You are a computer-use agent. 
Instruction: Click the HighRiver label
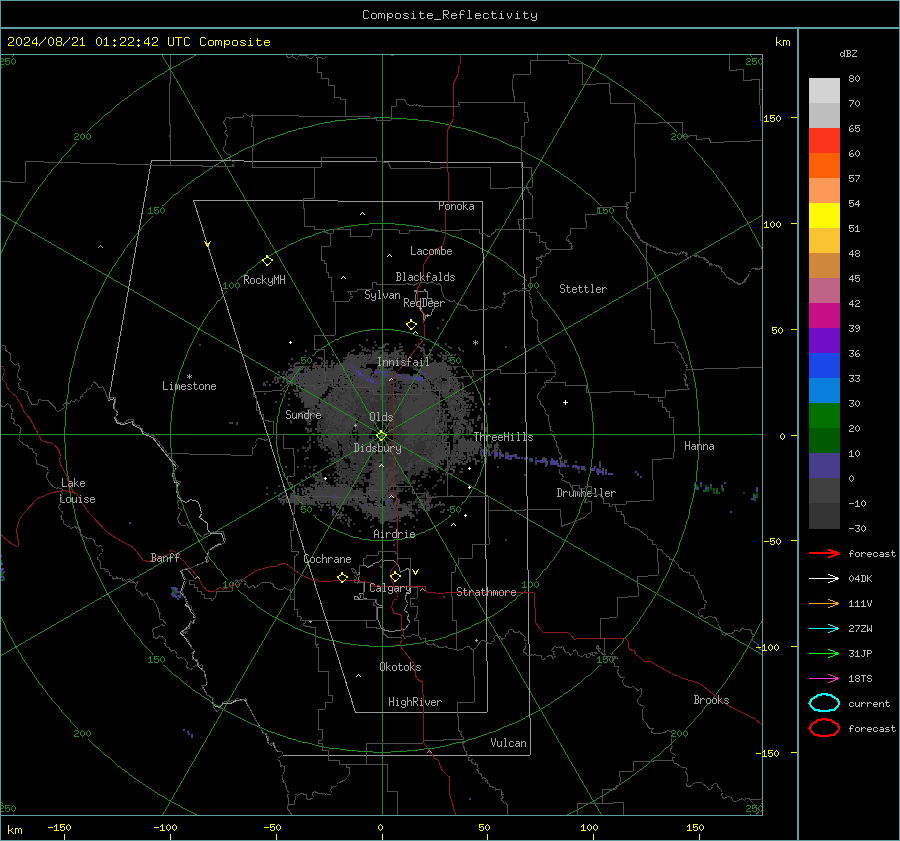(415, 702)
